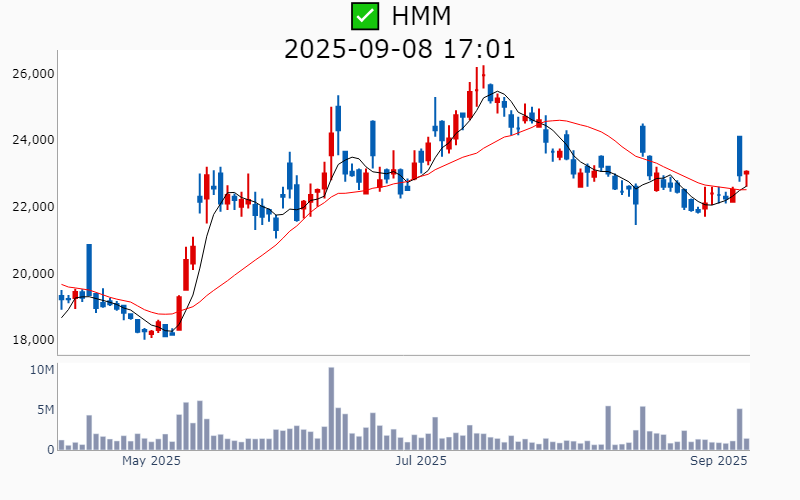Image resolution: width=800 pixels, height=500 pixels.
Task: Click the 20,000 price axis label
Action: [33, 273]
